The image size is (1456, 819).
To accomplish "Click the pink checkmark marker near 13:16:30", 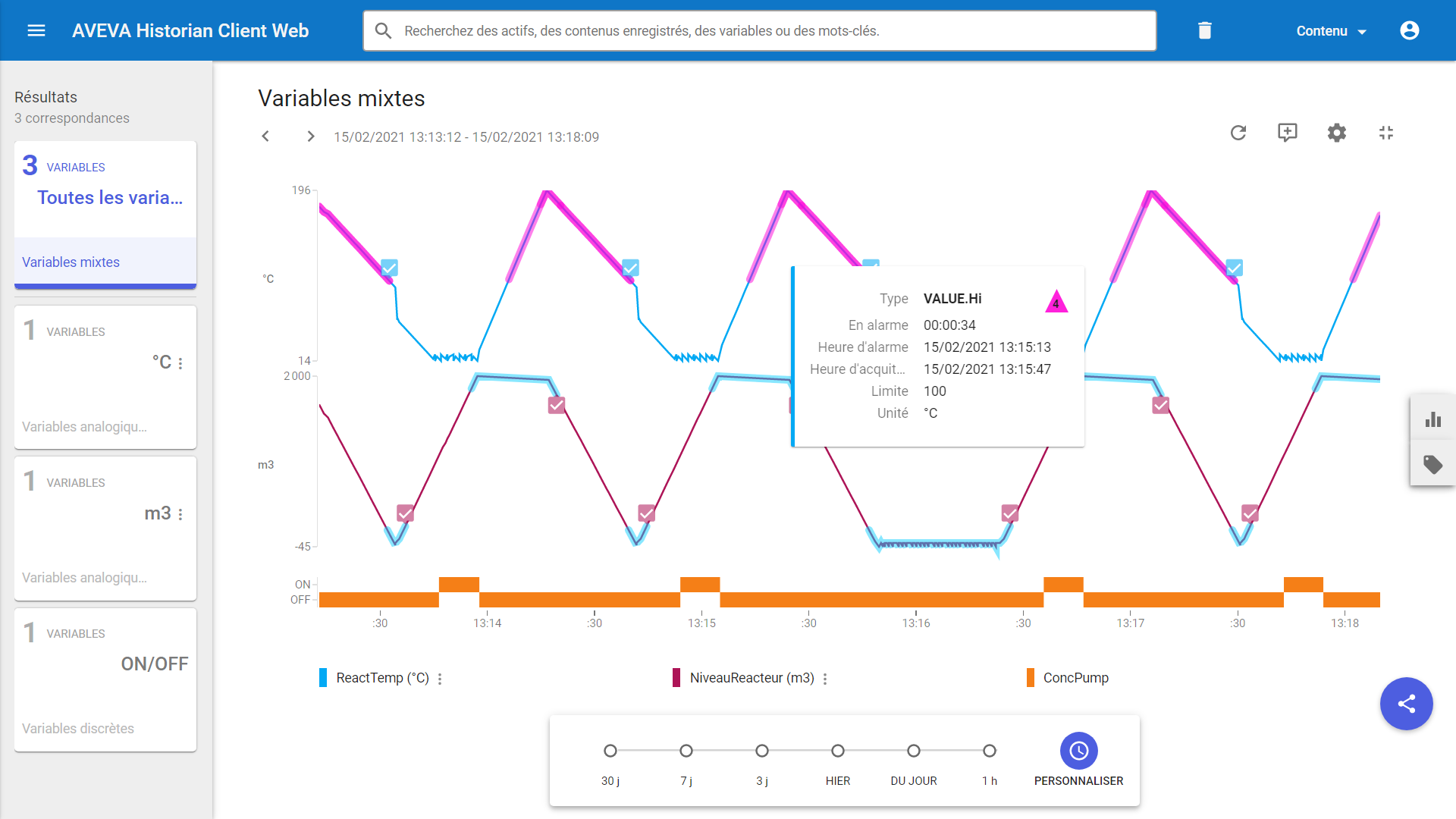I will coord(1010,513).
